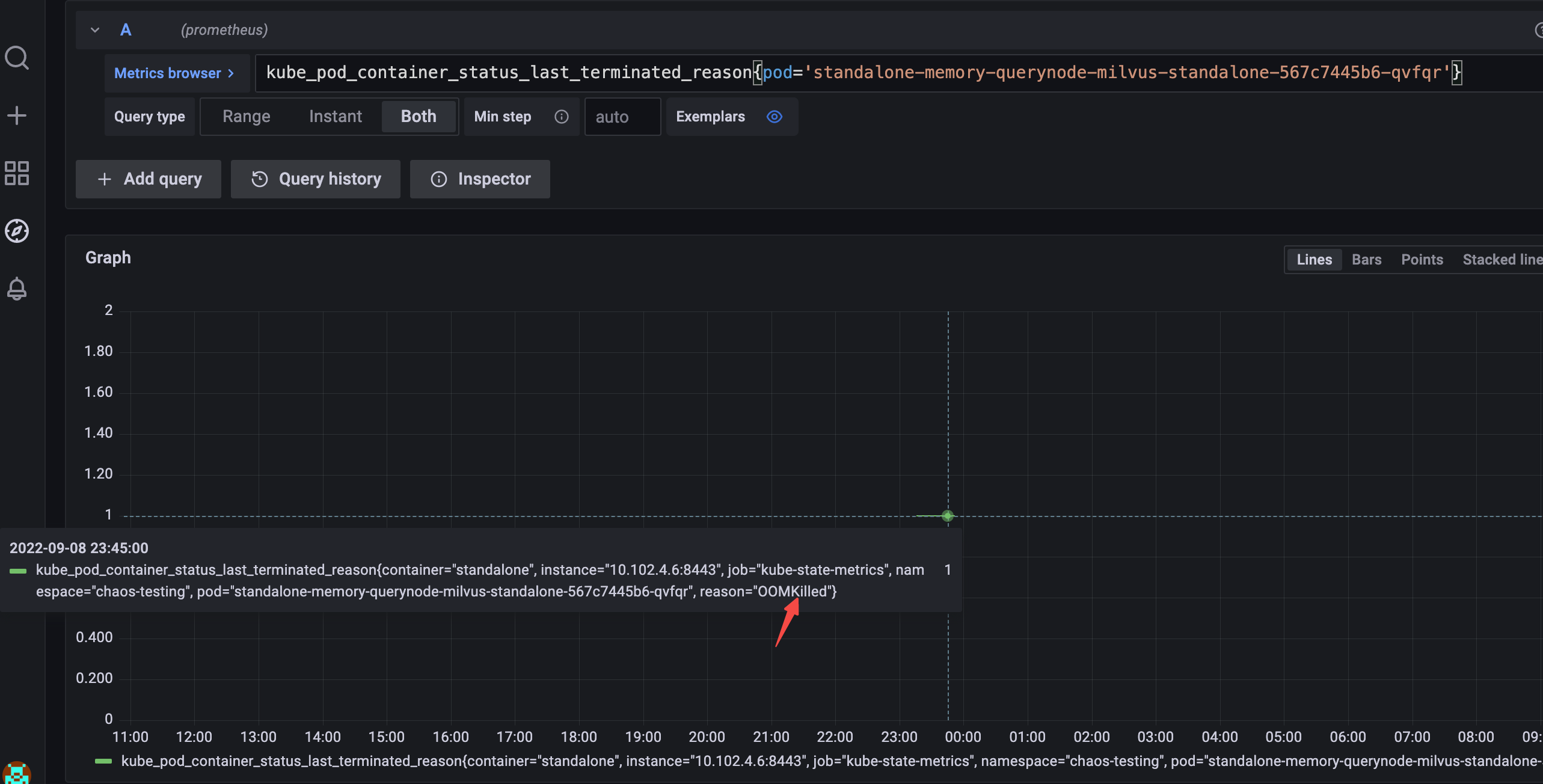Open the Search icon in sidebar
The width and height of the screenshot is (1543, 784).
17,57
